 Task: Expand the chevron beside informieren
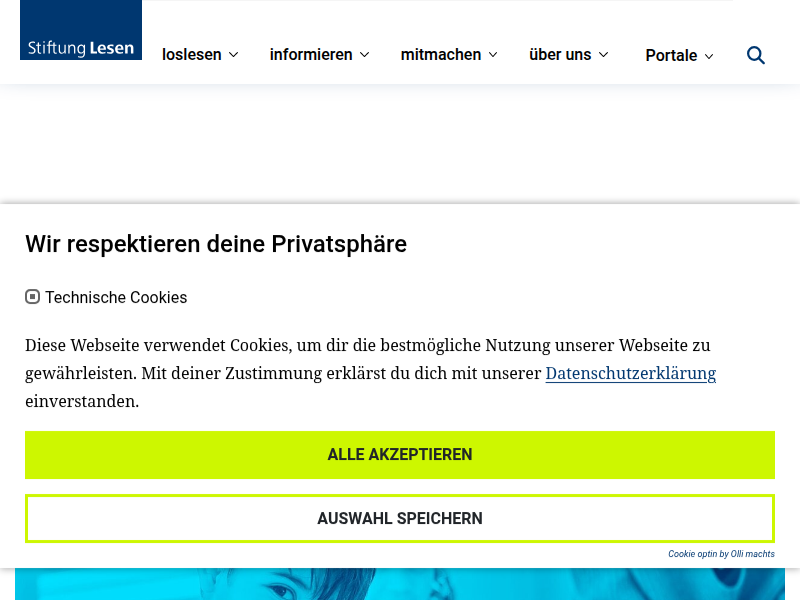point(365,55)
